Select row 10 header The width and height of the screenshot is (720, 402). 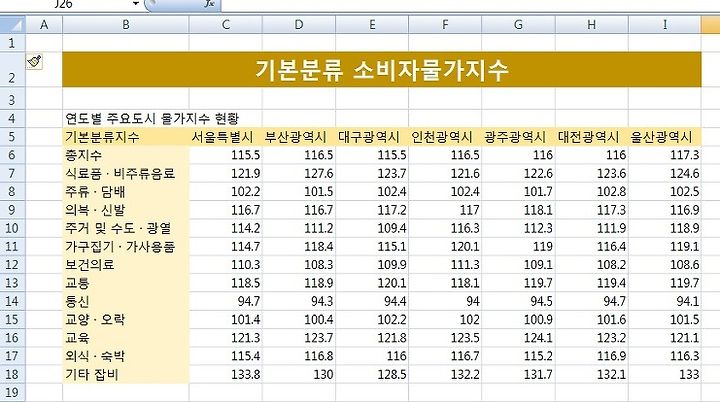pyautogui.click(x=12, y=228)
